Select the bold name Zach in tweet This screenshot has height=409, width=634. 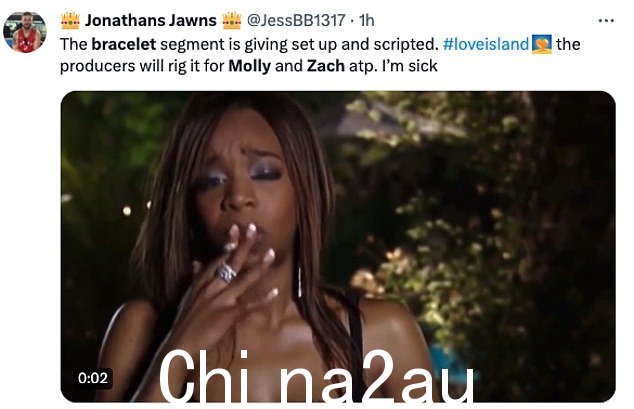tap(325, 65)
